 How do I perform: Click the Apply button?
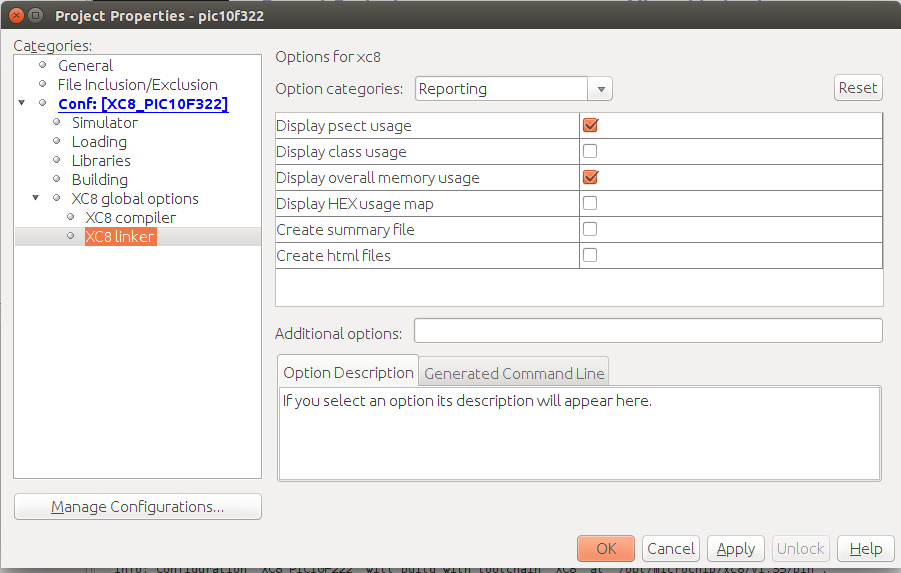(x=735, y=548)
